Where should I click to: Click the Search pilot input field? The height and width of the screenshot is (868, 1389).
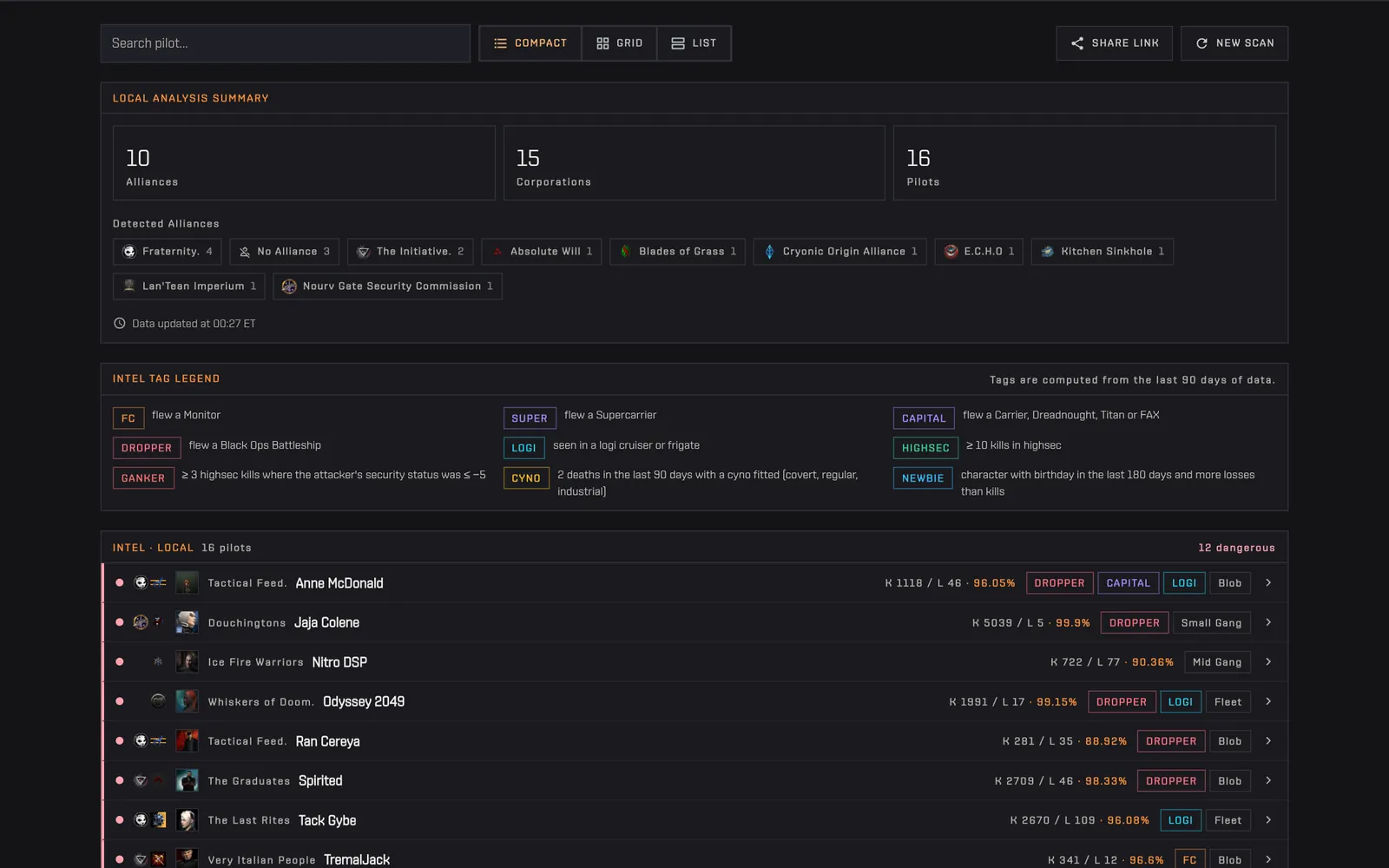point(286,43)
